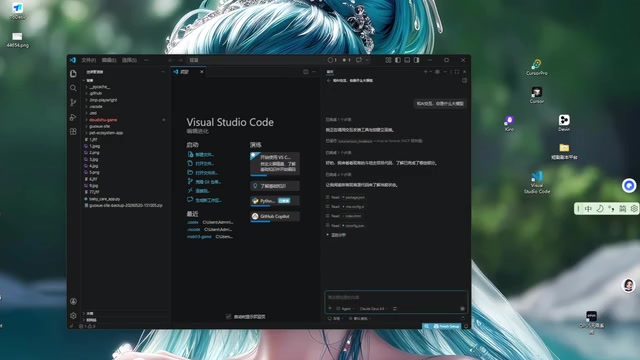Focus the chat message input field
The image size is (640, 360).
[x=396, y=298]
